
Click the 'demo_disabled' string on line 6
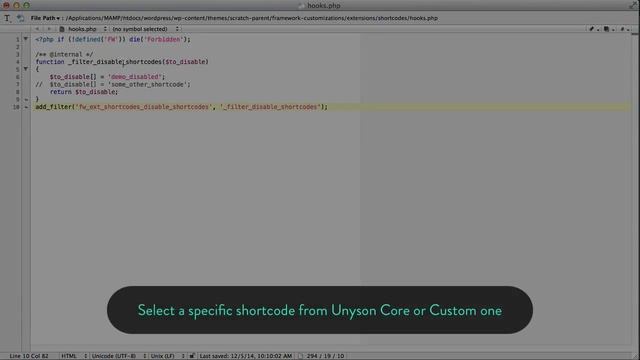point(135,77)
